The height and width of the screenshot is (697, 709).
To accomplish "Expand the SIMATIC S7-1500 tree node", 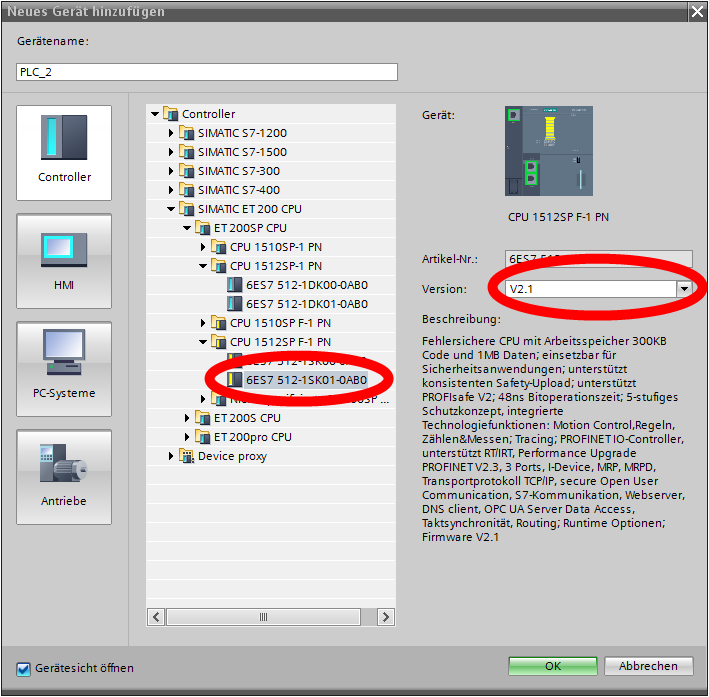I will tap(171, 152).
